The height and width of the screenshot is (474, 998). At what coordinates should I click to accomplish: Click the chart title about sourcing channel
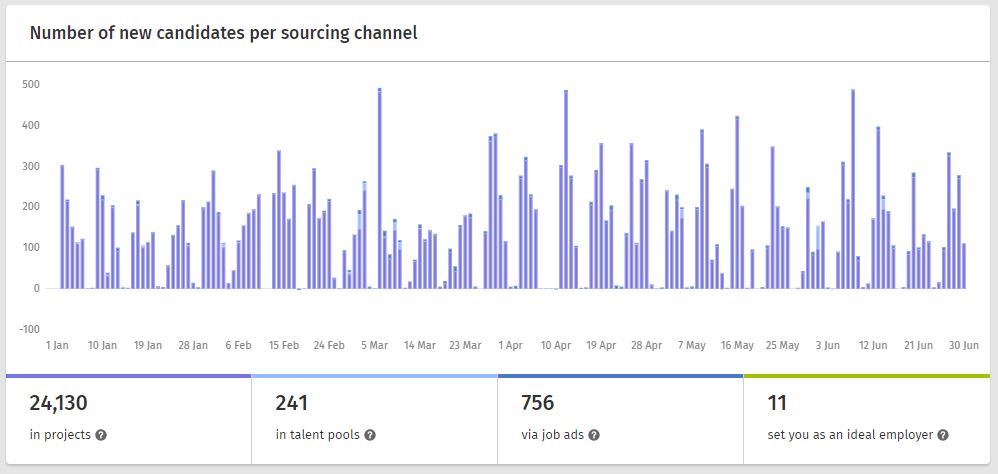point(223,33)
